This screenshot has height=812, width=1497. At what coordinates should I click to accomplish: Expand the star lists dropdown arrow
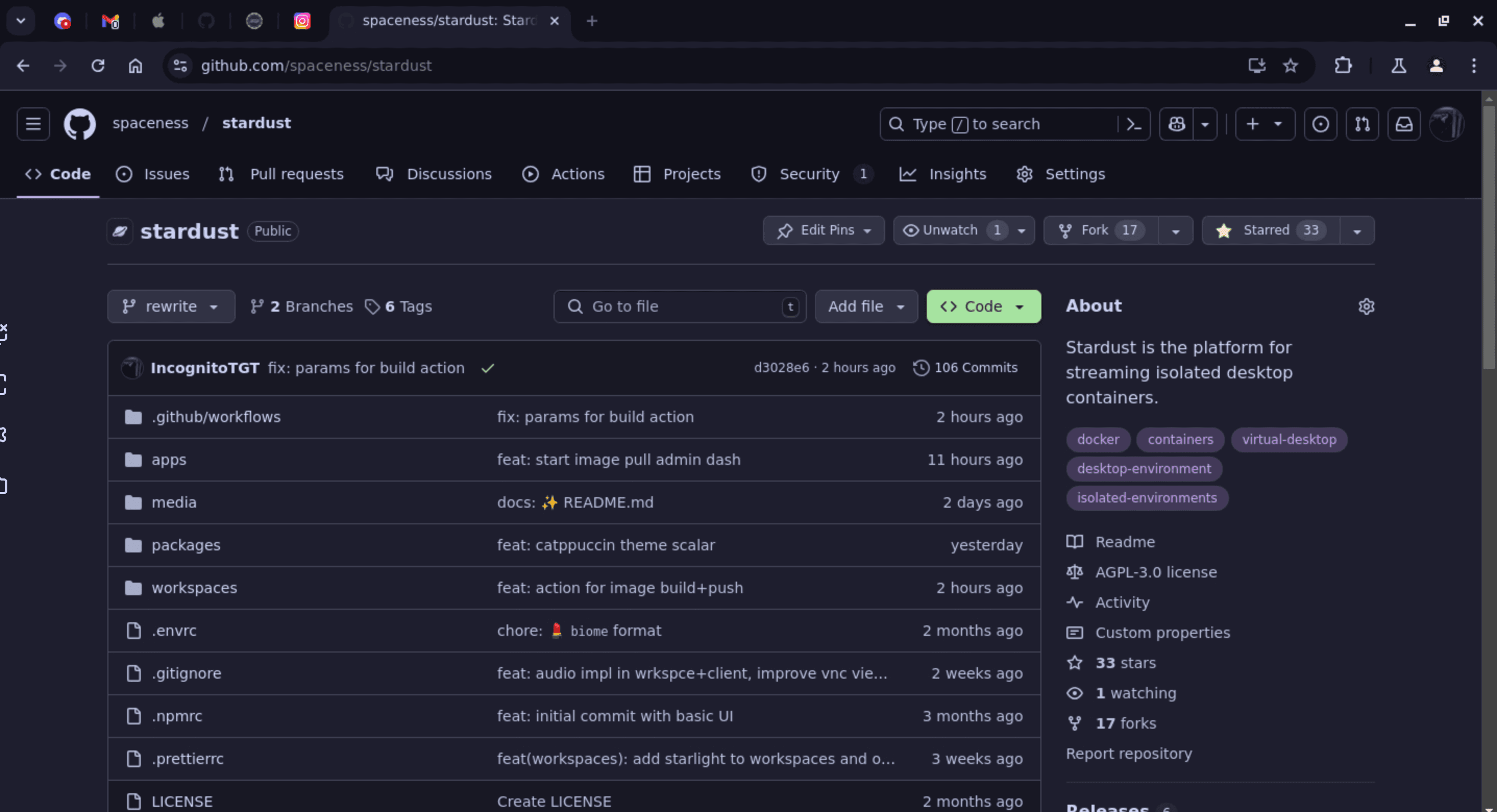(1357, 231)
